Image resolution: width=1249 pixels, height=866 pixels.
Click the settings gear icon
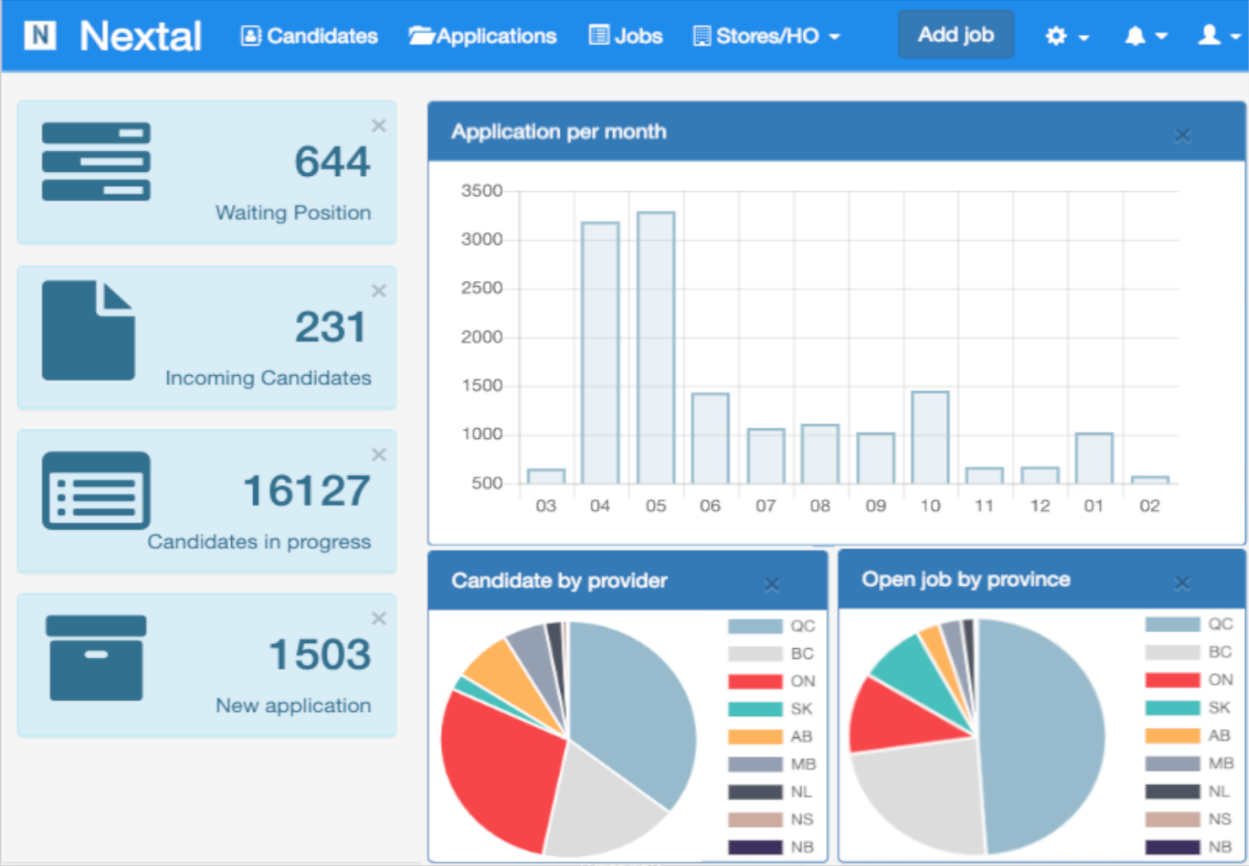click(x=1056, y=36)
